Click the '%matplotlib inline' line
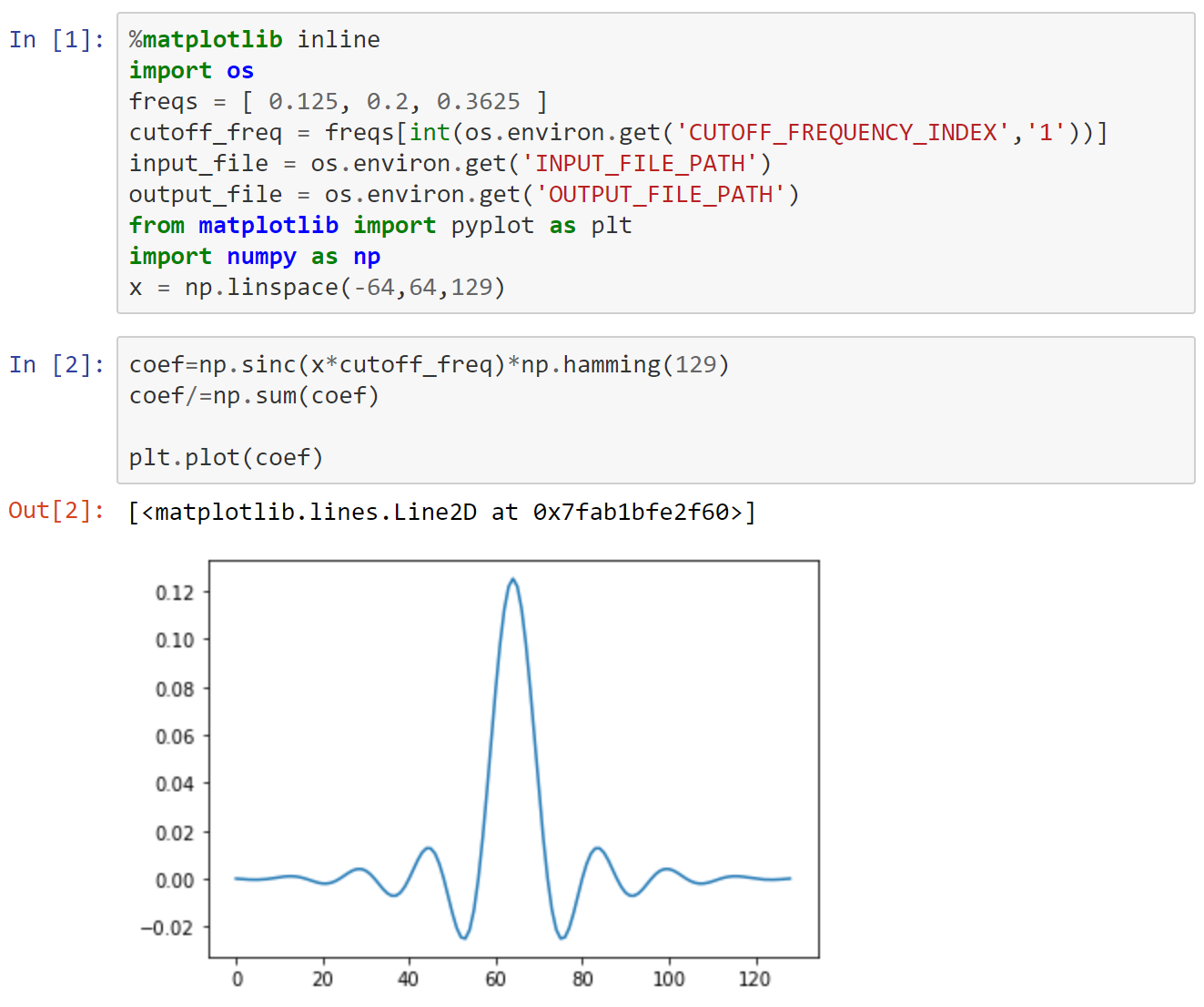Image resolution: width=1204 pixels, height=1007 pixels. [255, 40]
